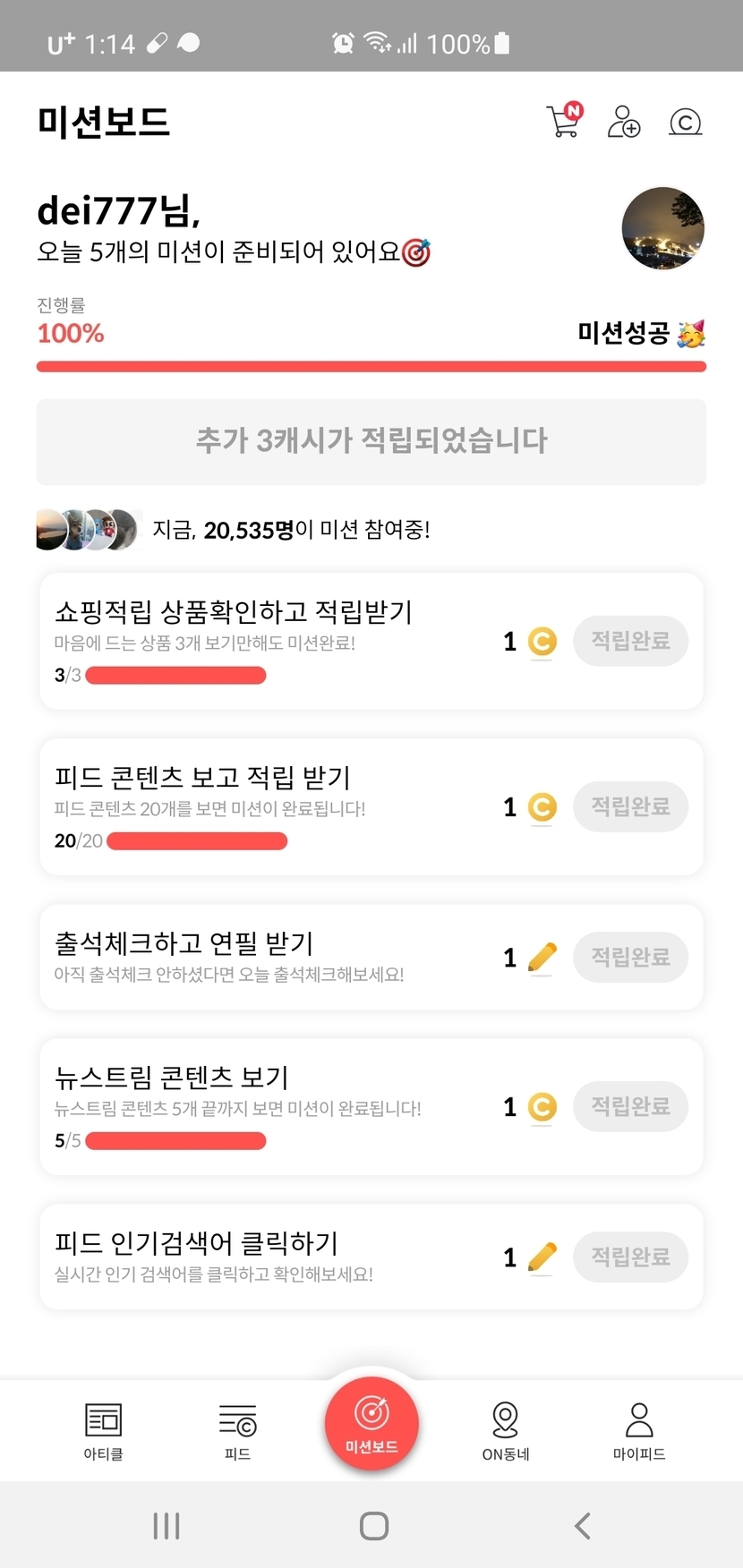Tap 적립완료 for 쇼핑적립 mission

pyautogui.click(x=630, y=641)
